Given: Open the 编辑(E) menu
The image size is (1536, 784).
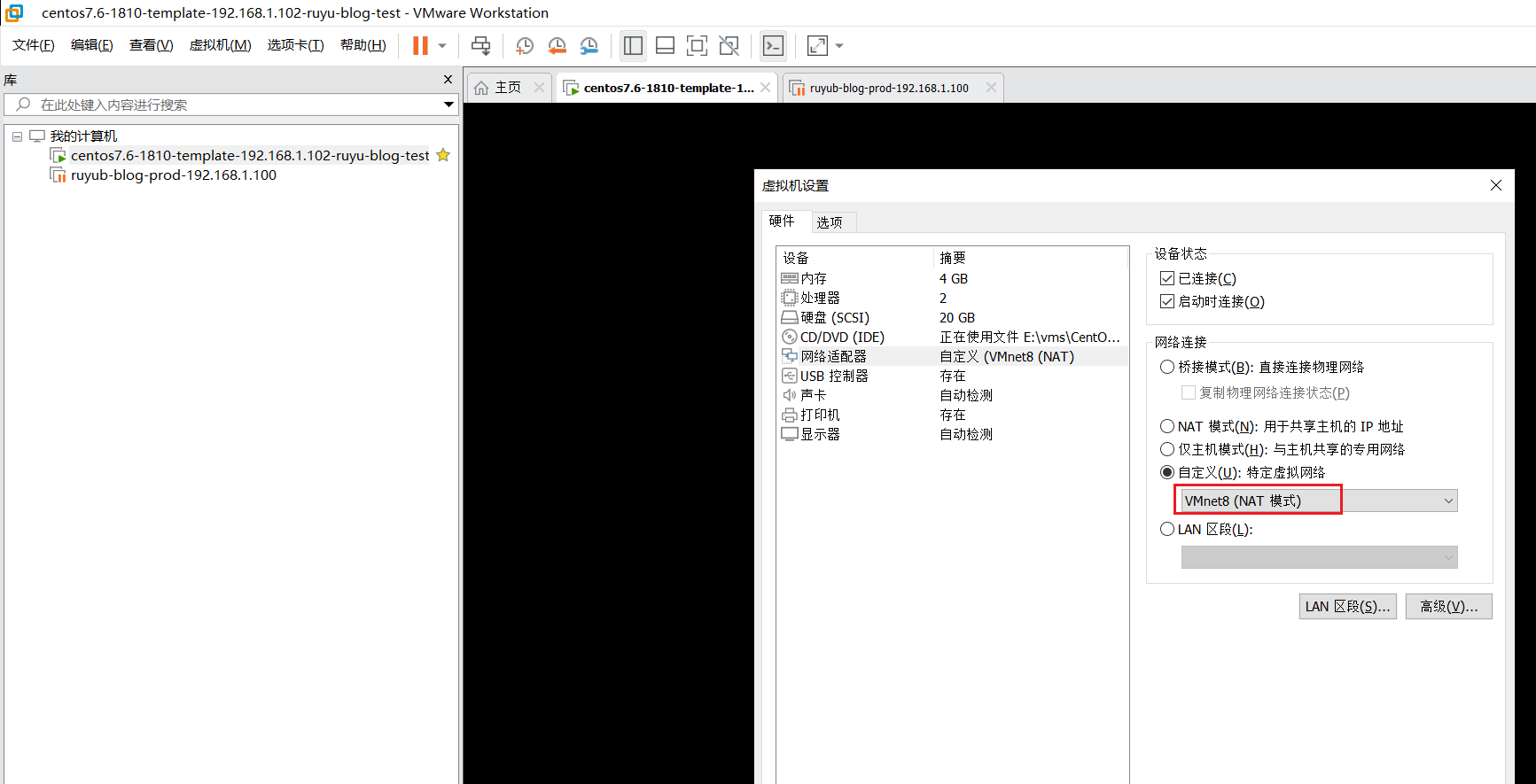Looking at the screenshot, I should 92,45.
